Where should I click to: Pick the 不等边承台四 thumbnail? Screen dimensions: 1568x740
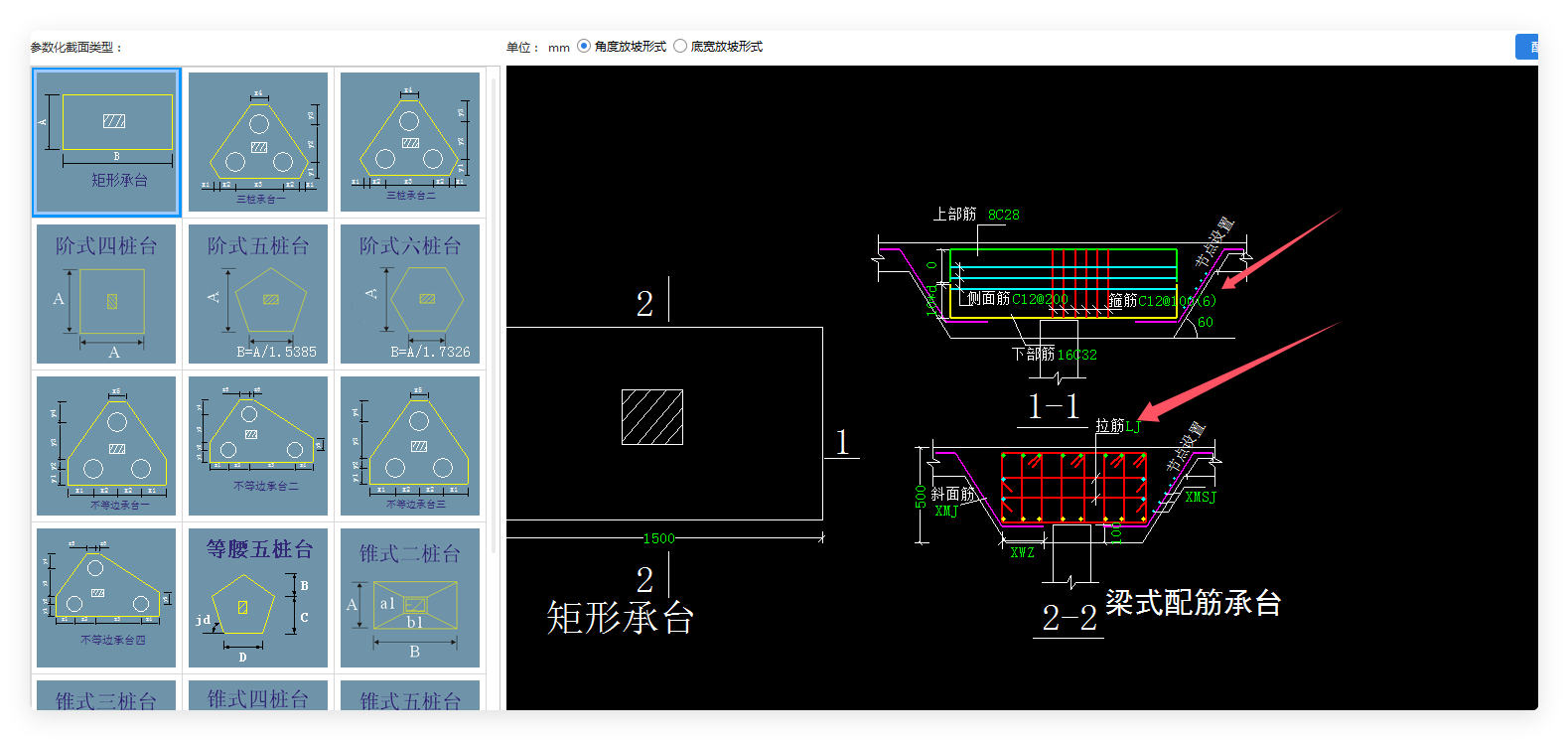click(x=106, y=598)
